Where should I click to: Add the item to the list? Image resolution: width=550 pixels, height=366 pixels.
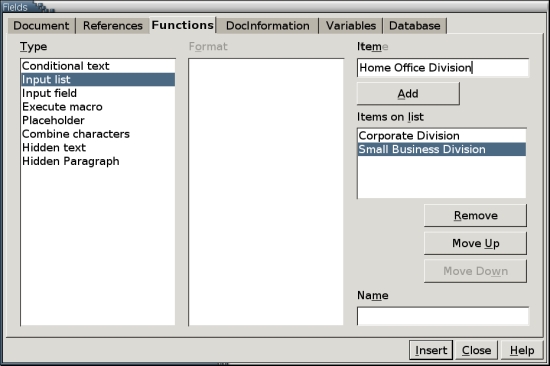click(x=408, y=94)
